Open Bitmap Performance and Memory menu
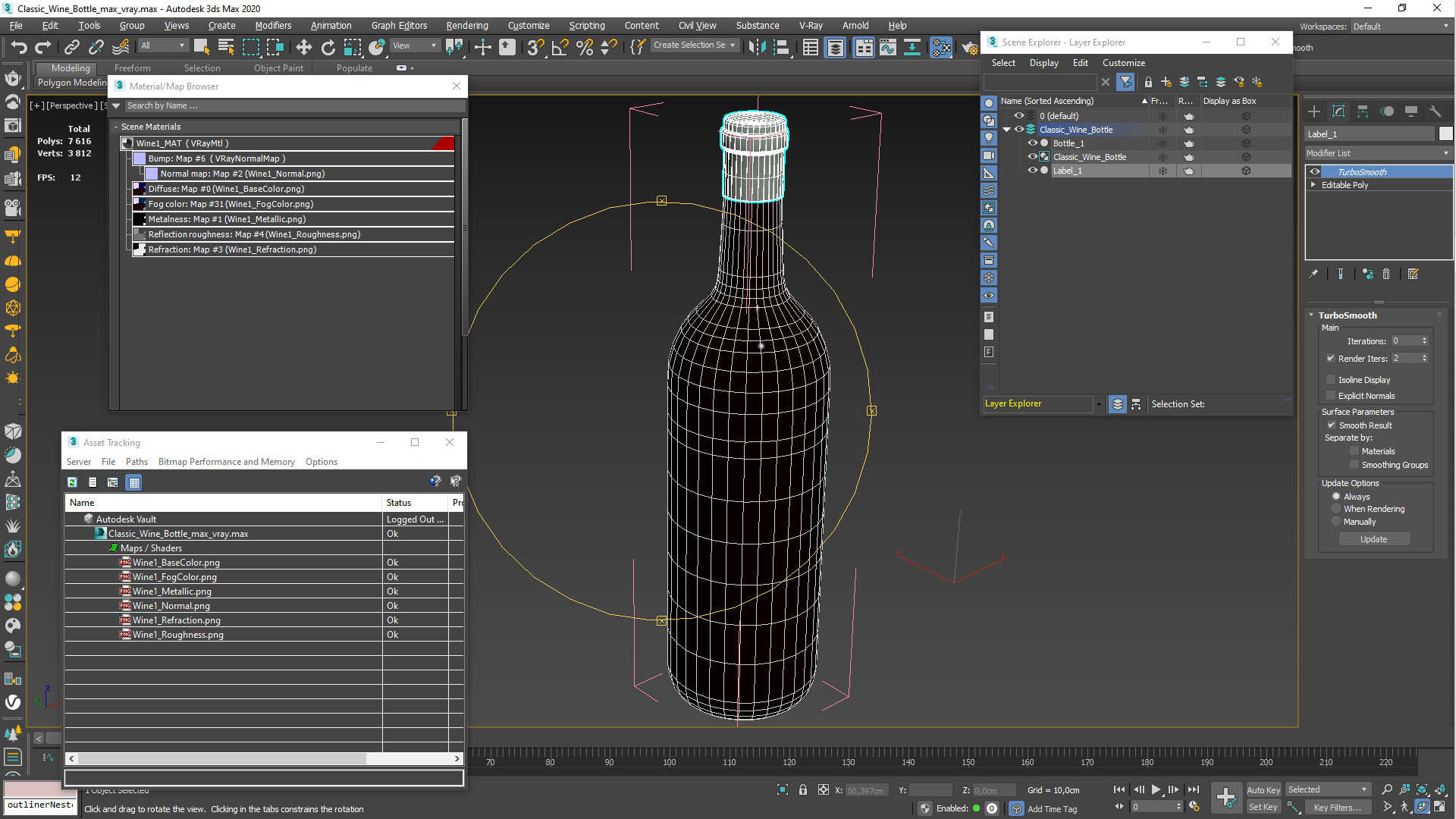 click(x=227, y=462)
